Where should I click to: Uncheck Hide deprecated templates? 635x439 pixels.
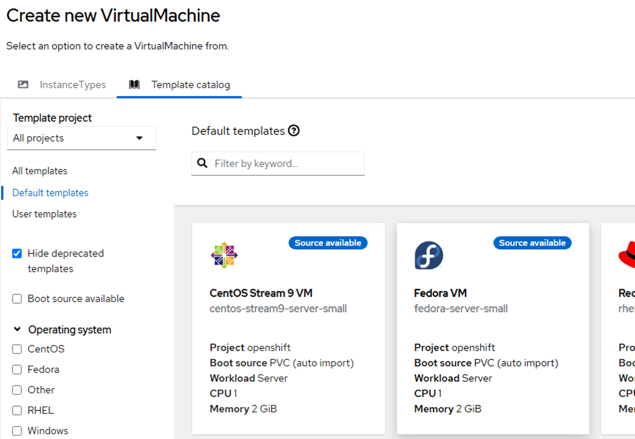point(17,254)
